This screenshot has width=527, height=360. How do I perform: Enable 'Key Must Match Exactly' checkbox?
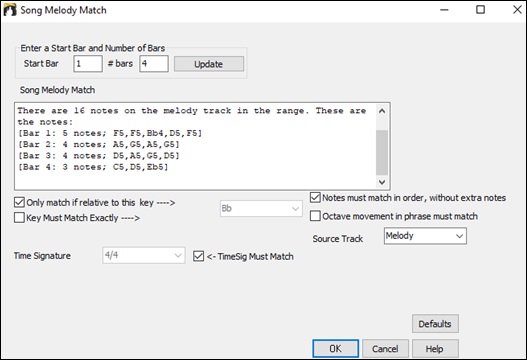19,218
